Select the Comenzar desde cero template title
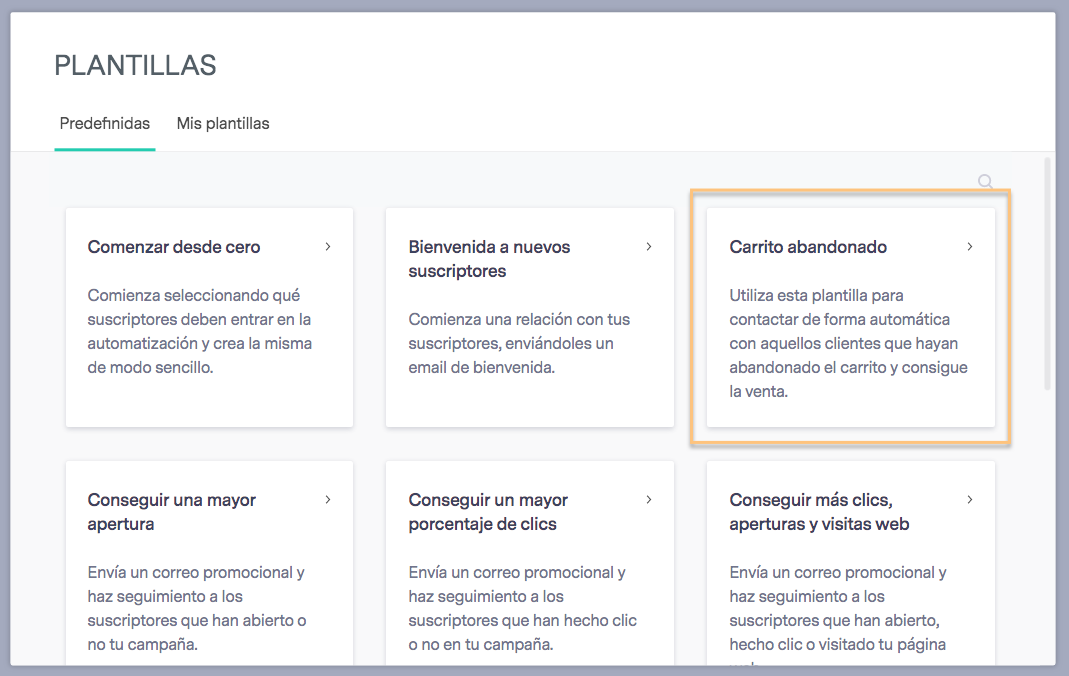The width and height of the screenshot is (1069, 676). coord(174,247)
